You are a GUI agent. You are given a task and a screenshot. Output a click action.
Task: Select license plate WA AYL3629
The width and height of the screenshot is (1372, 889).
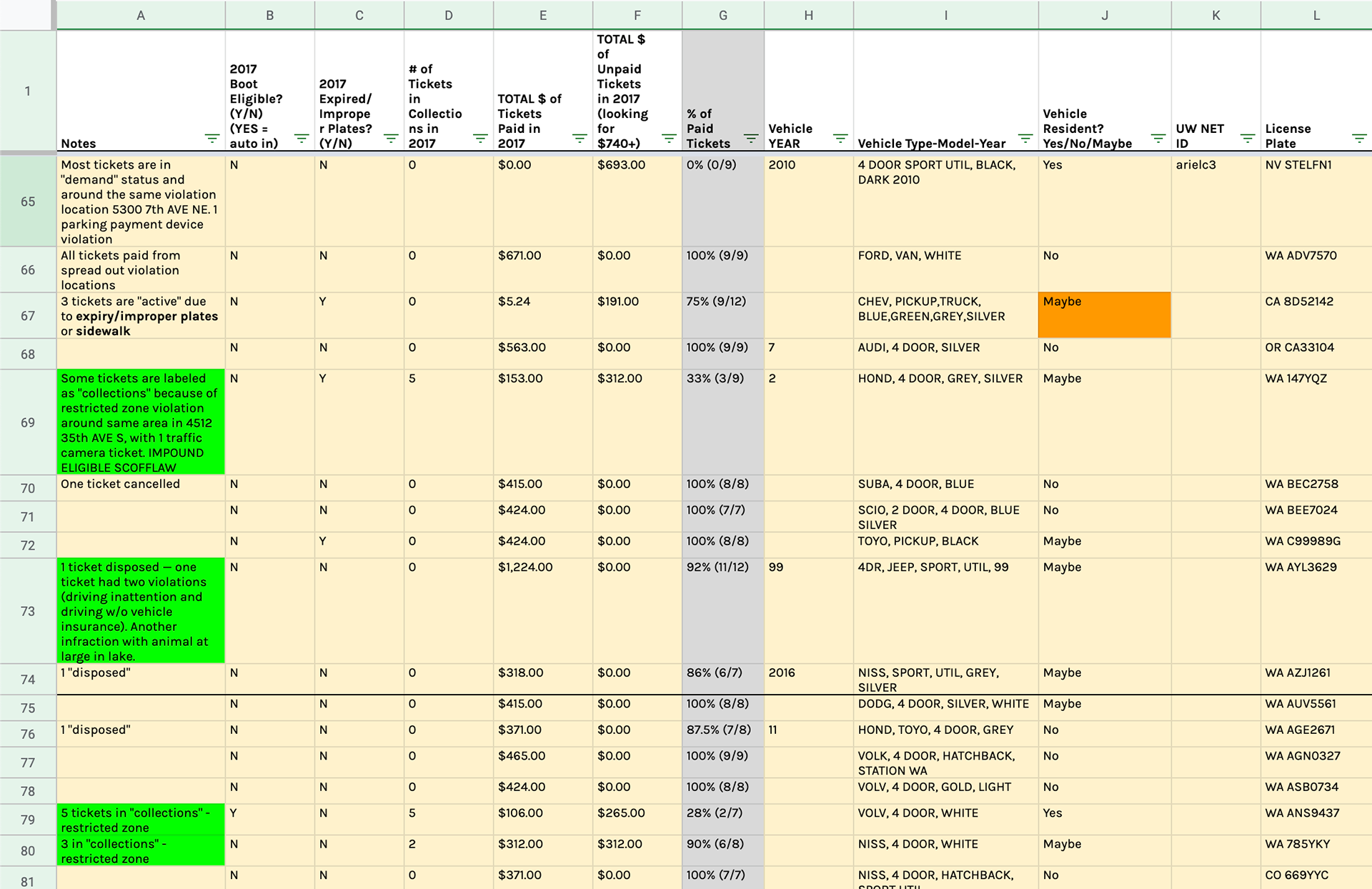[1316, 611]
